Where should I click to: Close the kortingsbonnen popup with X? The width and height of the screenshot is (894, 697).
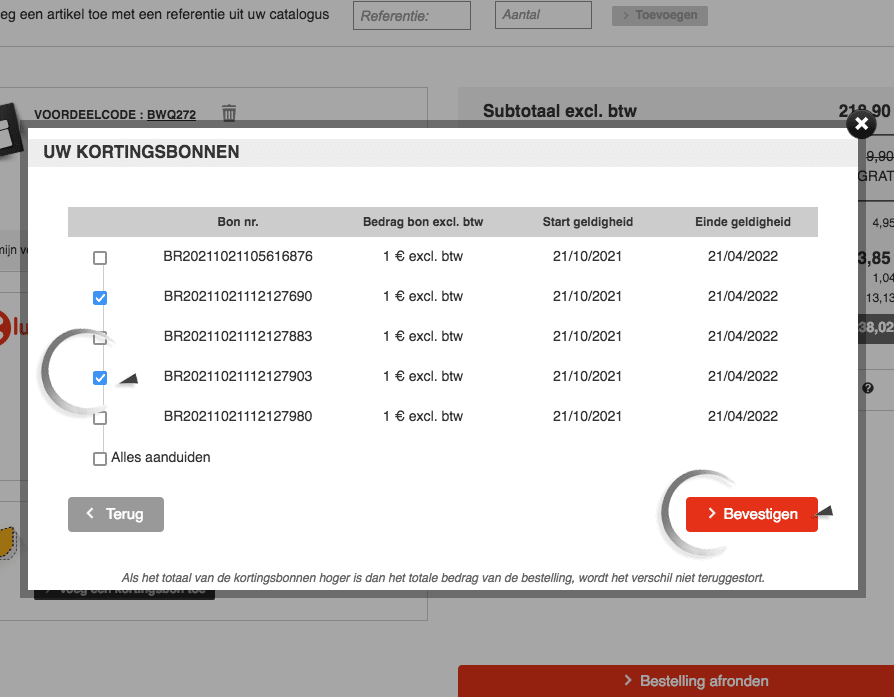point(860,125)
